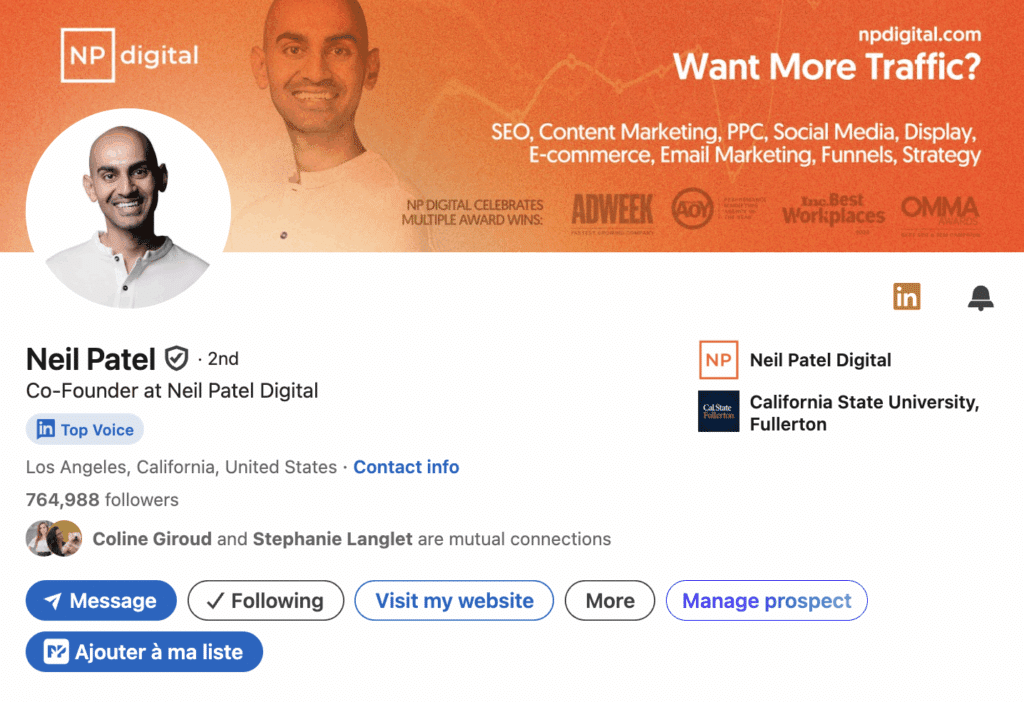Click the verified badge next to Neil Patel
The image size is (1024, 702).
click(x=177, y=357)
